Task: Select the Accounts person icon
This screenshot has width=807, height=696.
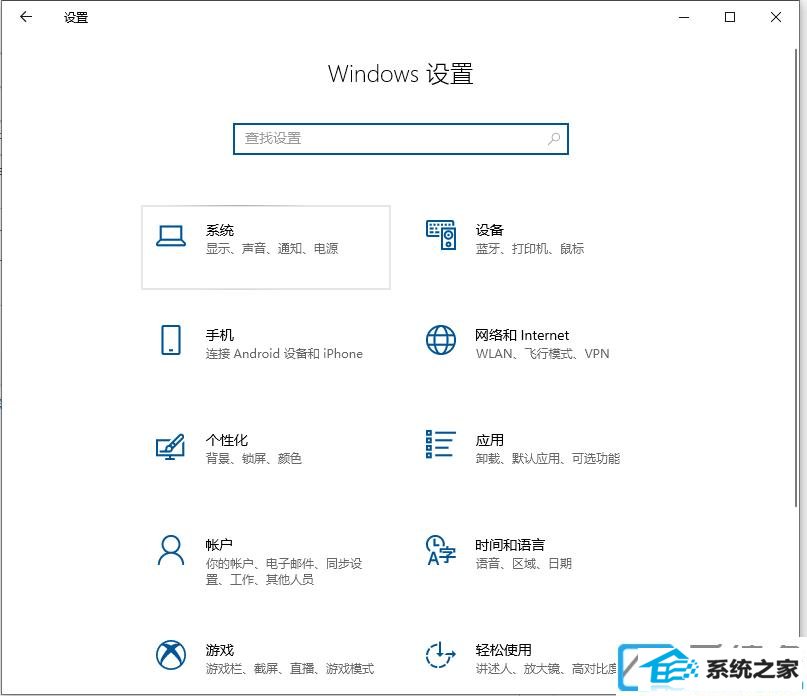Action: pos(171,550)
